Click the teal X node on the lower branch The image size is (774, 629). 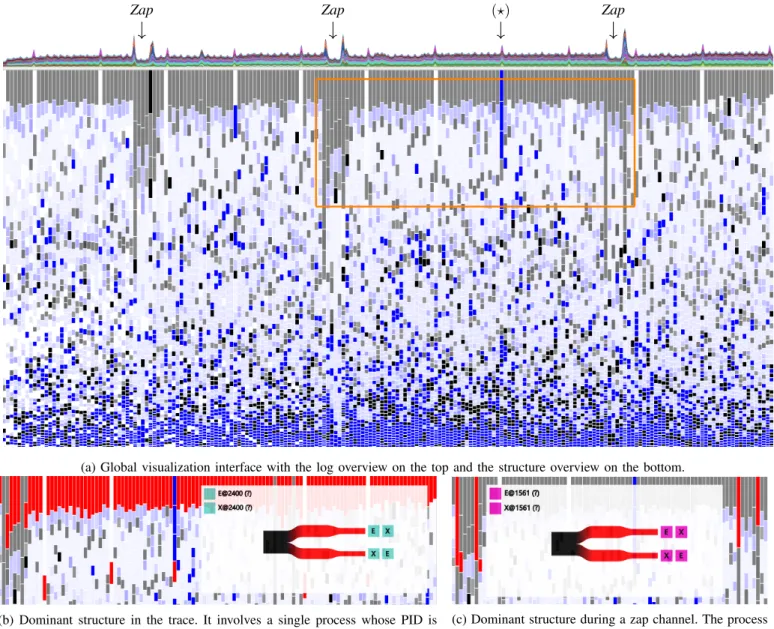373,553
